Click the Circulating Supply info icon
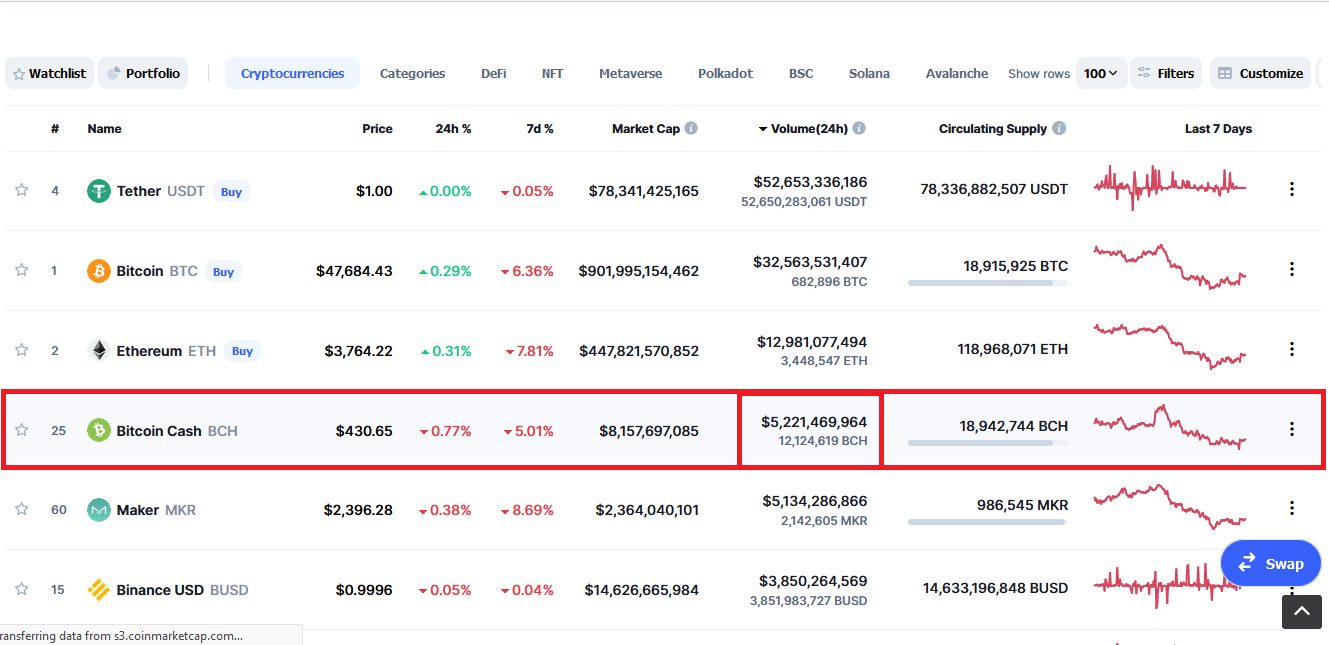Screen dimensions: 1329x645 click(x=1059, y=128)
